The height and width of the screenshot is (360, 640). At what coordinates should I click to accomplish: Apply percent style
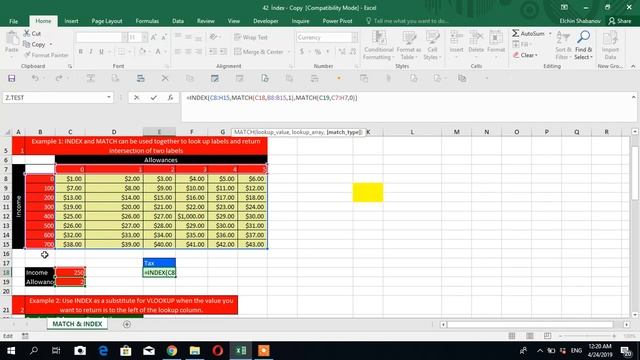[318, 52]
